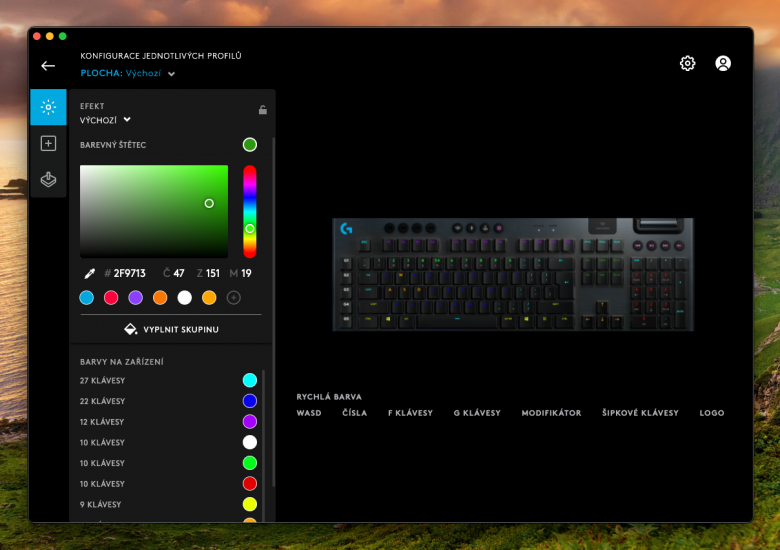Screen dimensions: 780x550
Task: Click the hex color code field
Action: 129,273
